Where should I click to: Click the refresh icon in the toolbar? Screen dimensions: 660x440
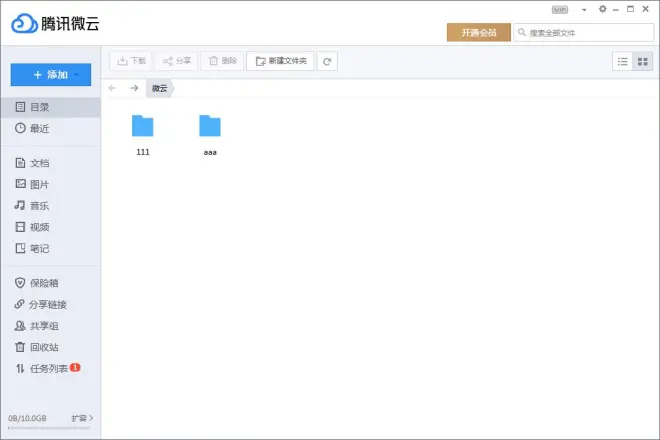click(x=327, y=61)
